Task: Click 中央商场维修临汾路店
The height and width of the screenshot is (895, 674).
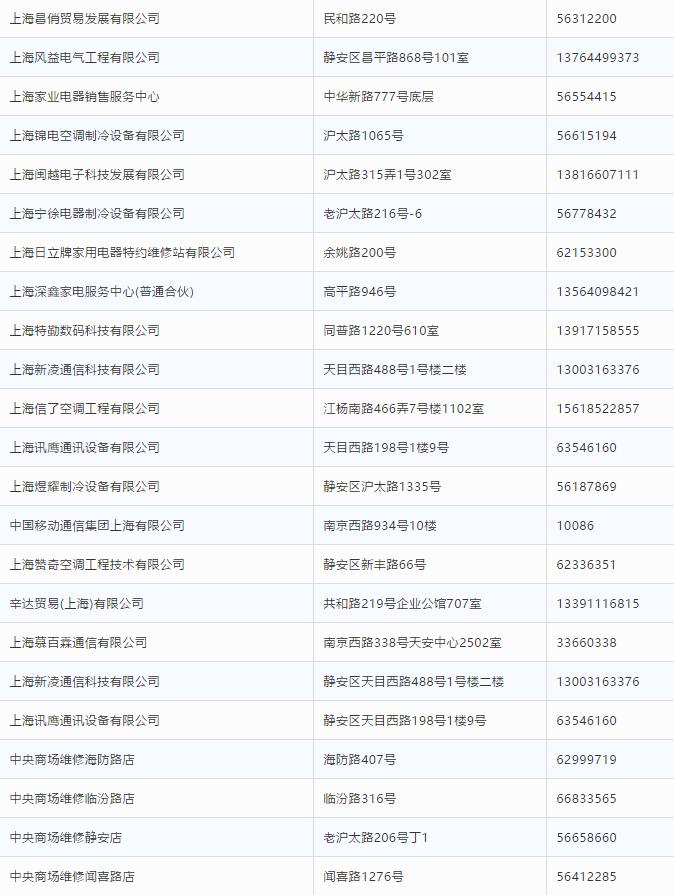Action: [x=72, y=799]
